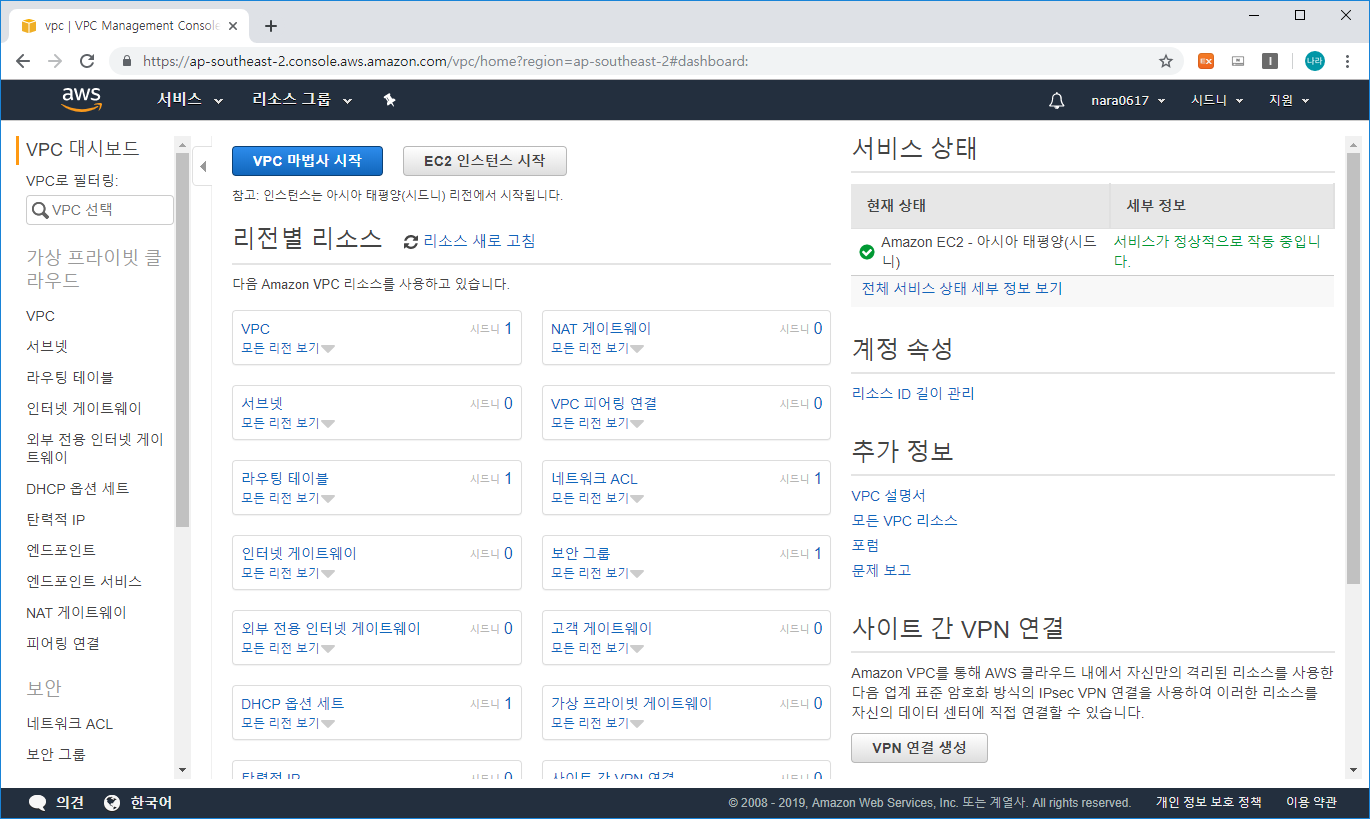Viewport: 1370px width, 819px height.
Task: Click the globe language icon
Action: (112, 803)
